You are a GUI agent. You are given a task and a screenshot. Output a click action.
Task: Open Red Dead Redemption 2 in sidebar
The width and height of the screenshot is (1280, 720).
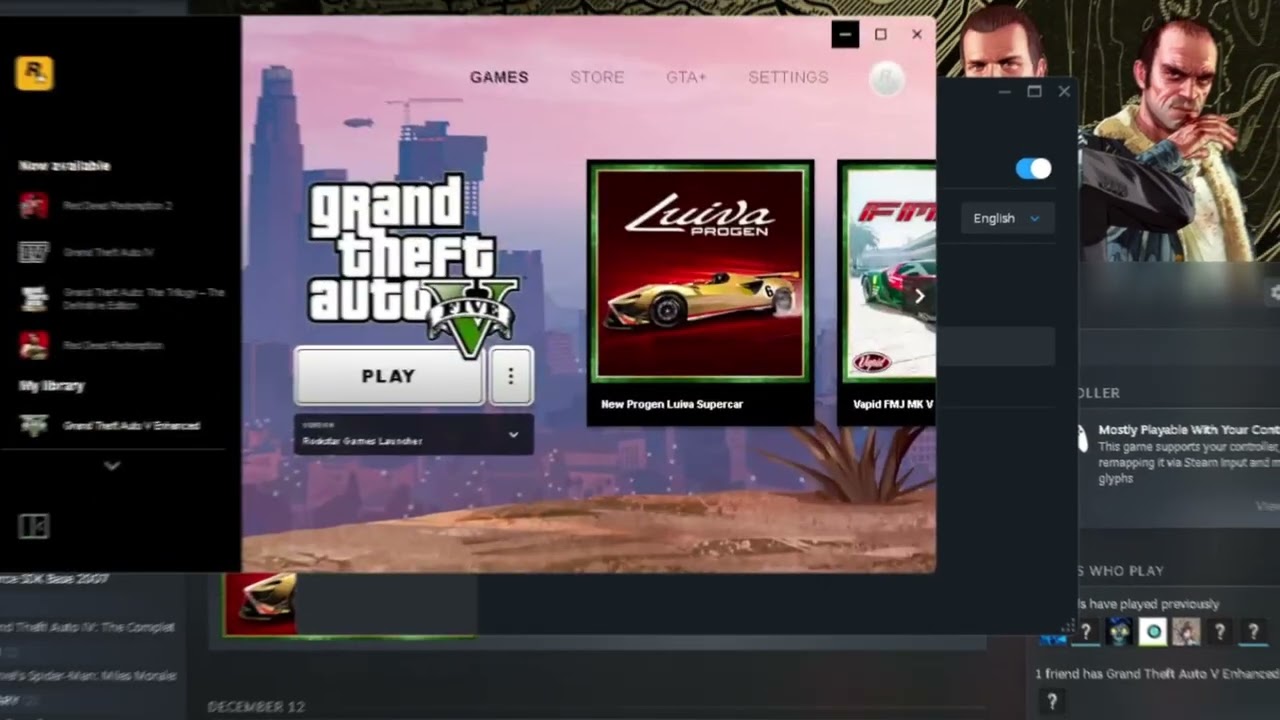117,206
